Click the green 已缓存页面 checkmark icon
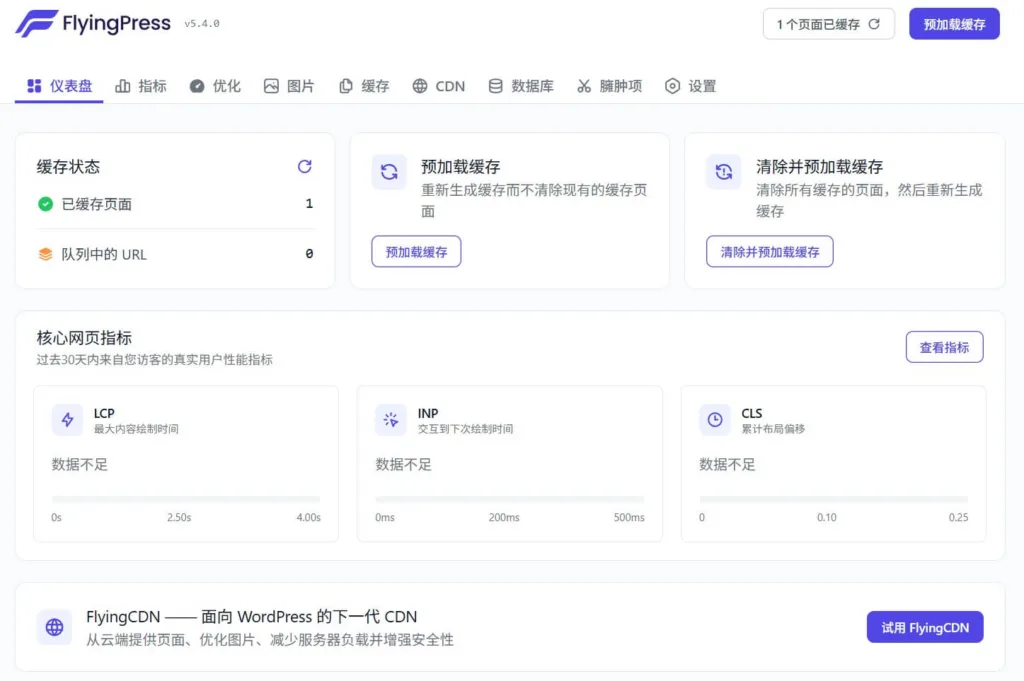1024x681 pixels. click(x=45, y=204)
